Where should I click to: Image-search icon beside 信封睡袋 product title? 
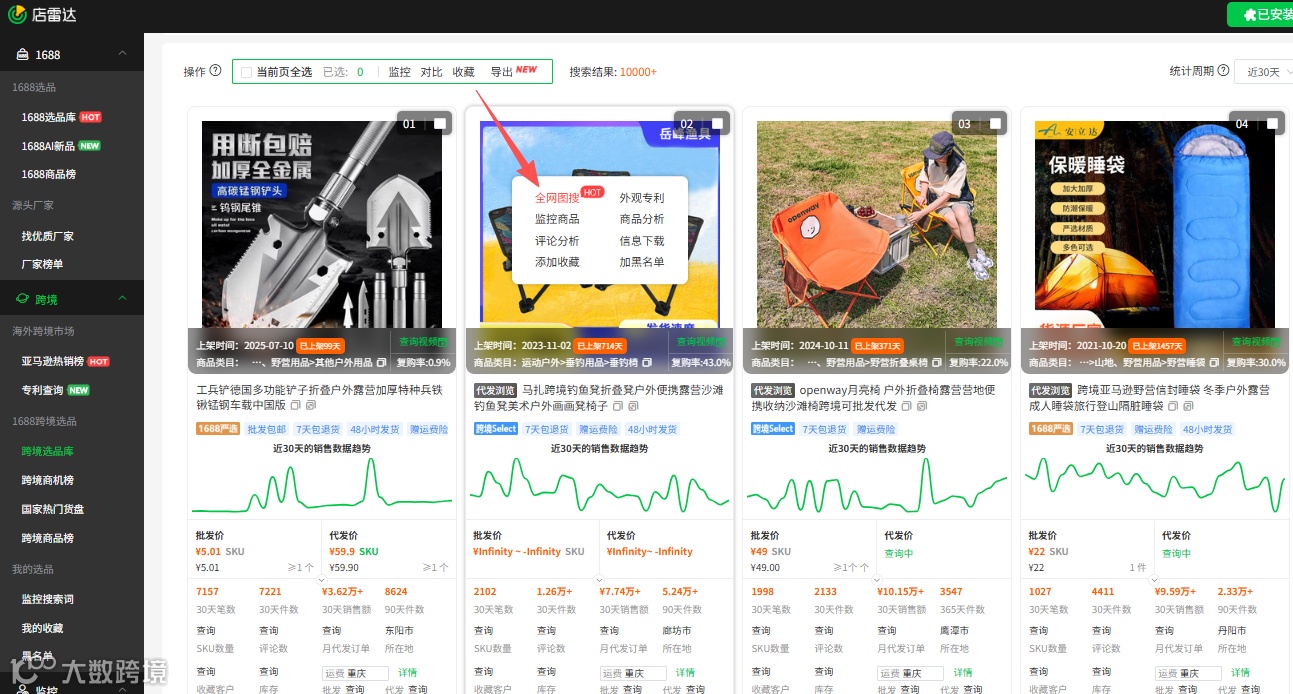1187,406
